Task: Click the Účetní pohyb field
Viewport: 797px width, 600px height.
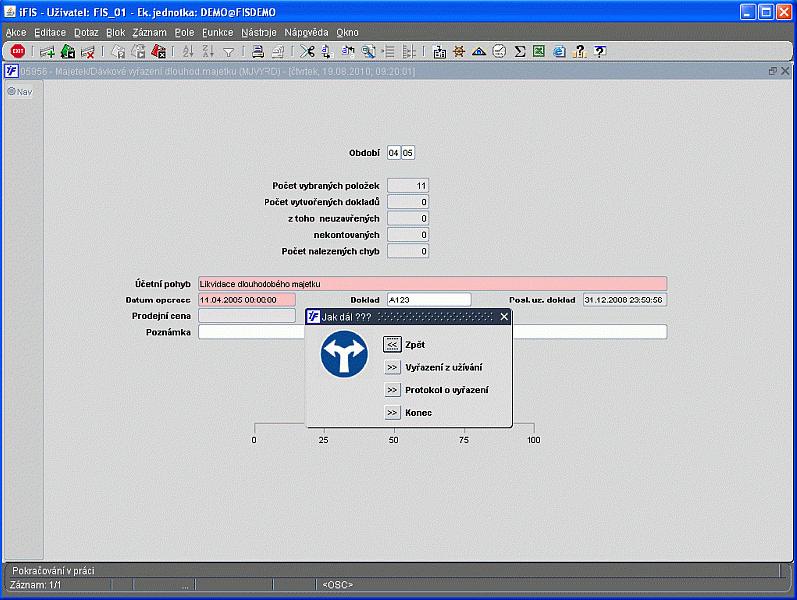Action: (432, 284)
